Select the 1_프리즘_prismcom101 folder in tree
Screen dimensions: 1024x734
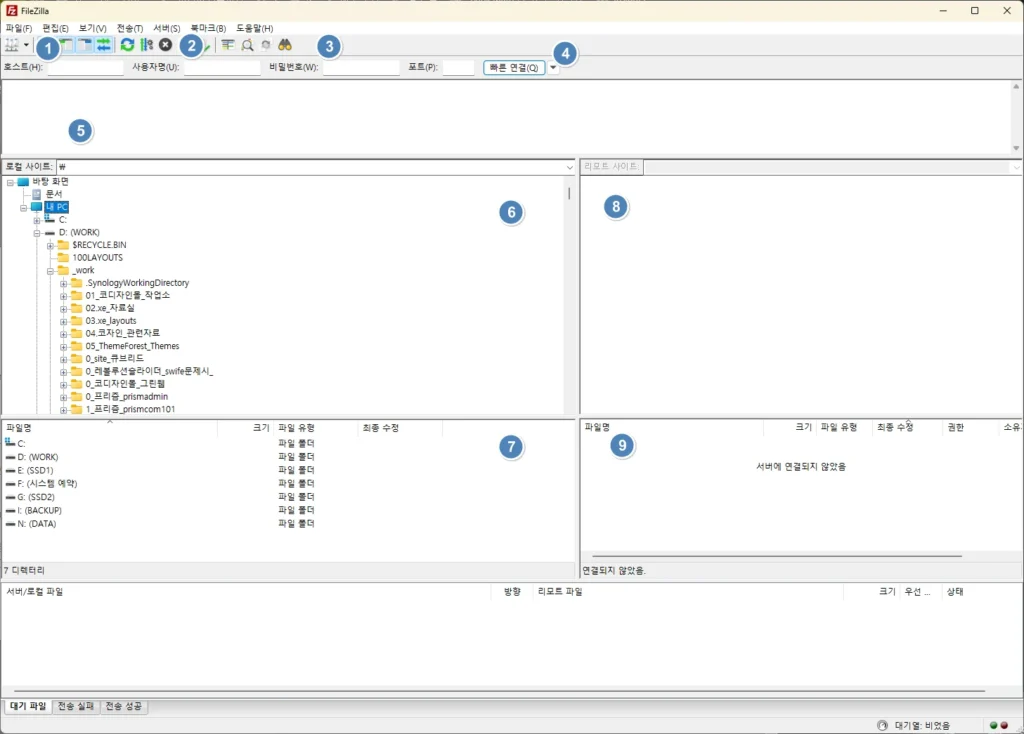pos(130,409)
